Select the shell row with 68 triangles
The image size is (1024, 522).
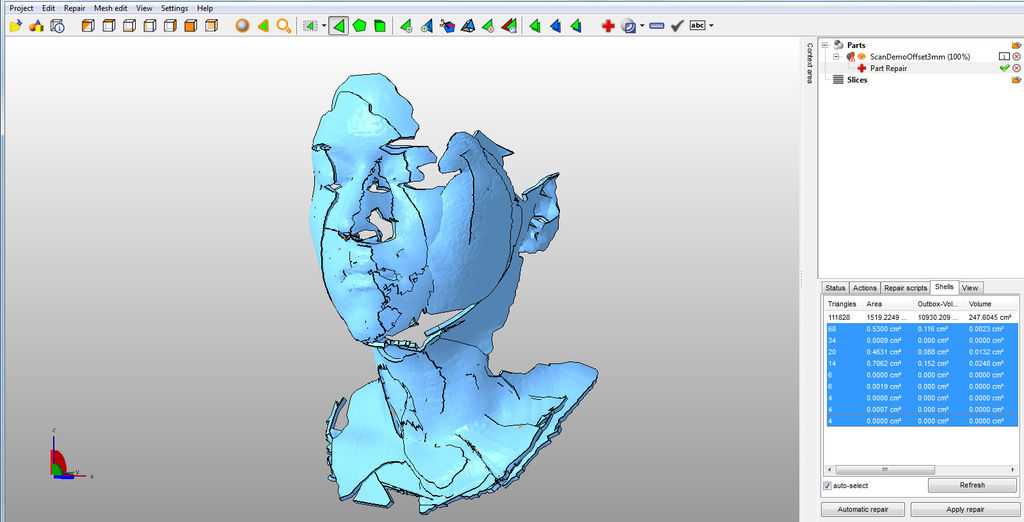(920, 328)
